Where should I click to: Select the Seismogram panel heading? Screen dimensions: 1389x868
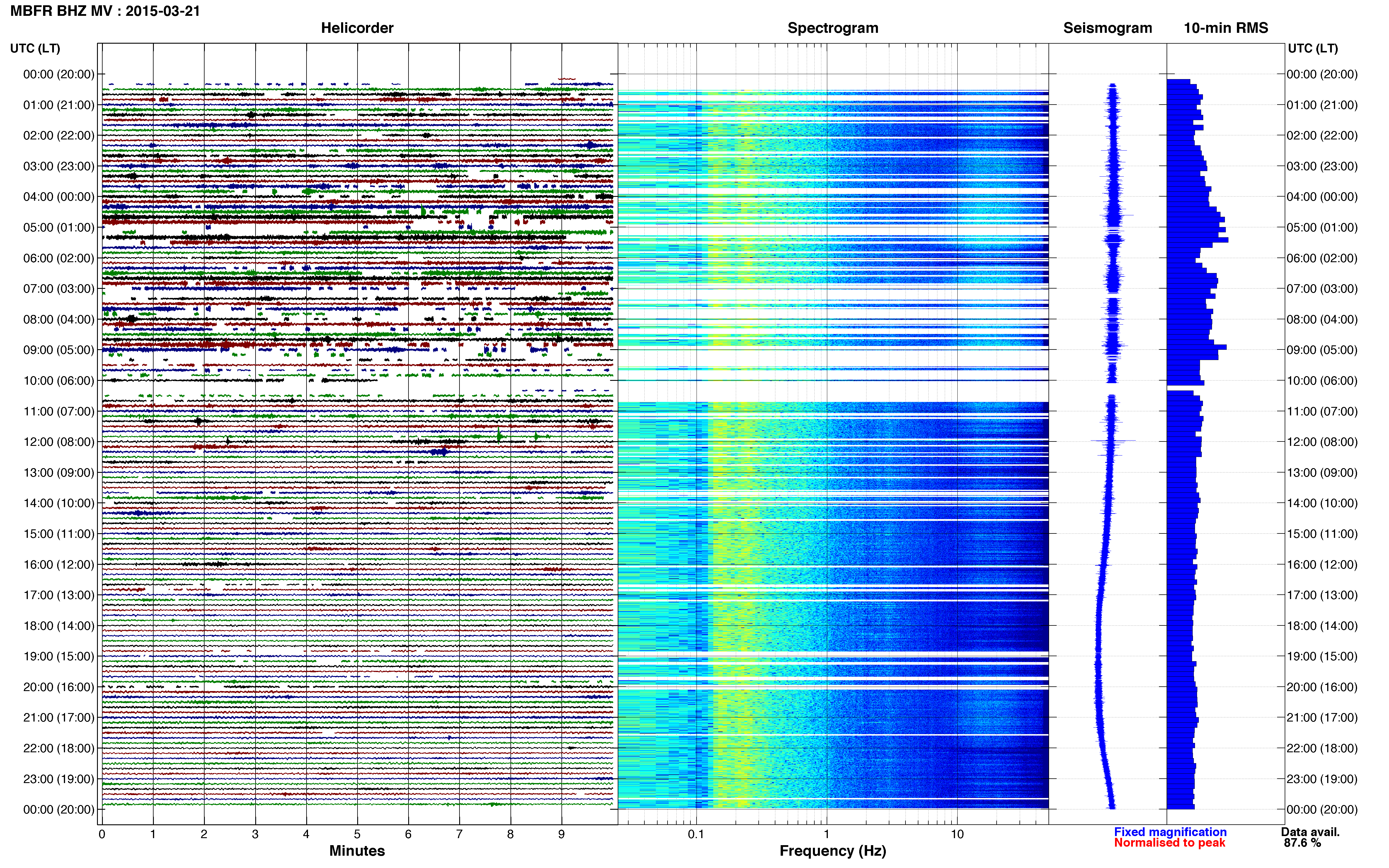click(x=1108, y=28)
